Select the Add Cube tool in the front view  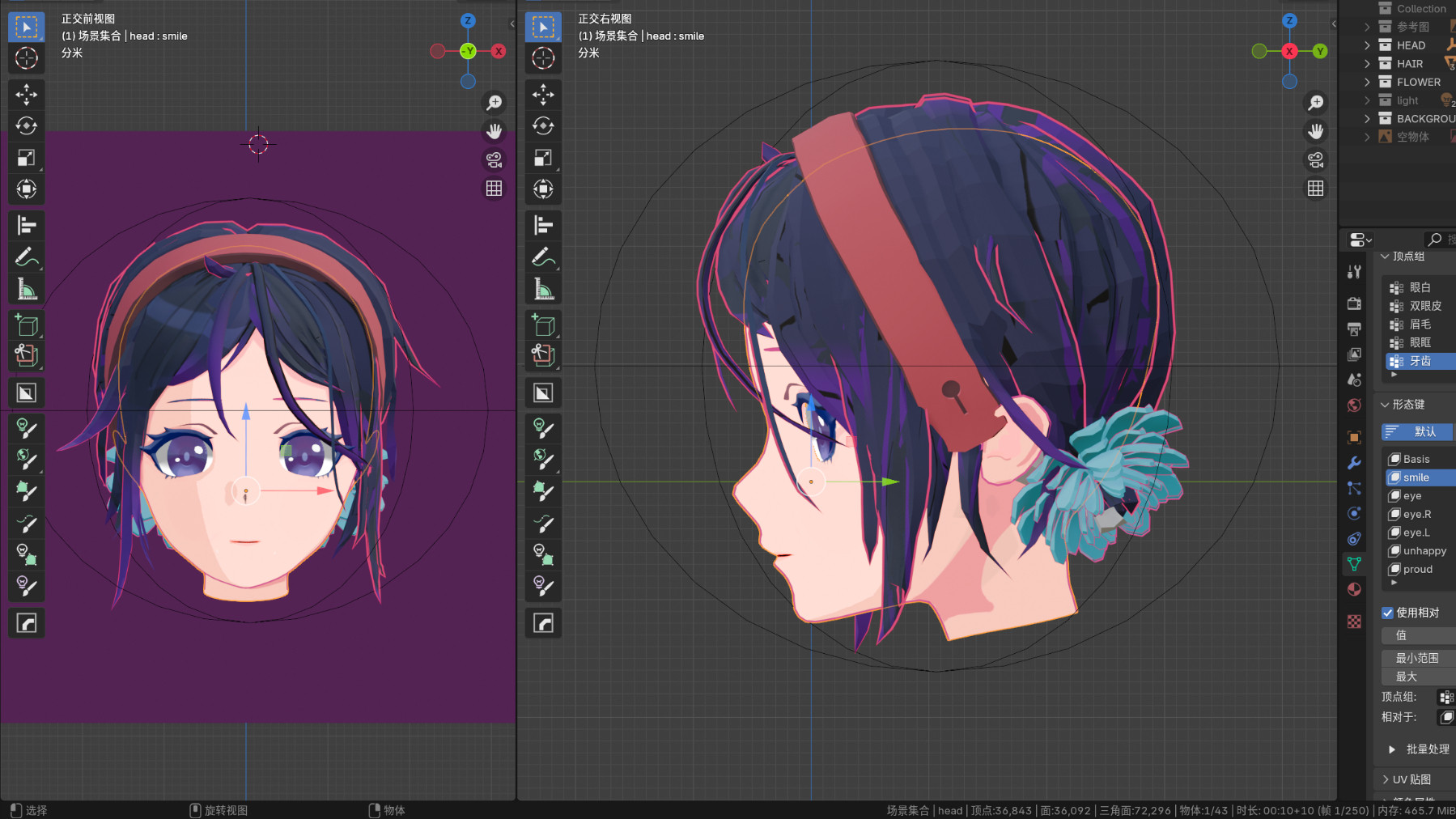click(x=26, y=325)
